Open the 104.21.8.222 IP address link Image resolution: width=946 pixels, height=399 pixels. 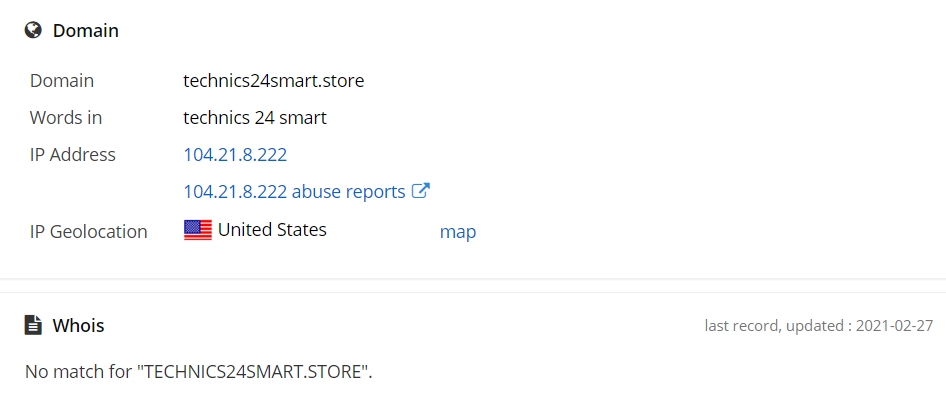235,155
